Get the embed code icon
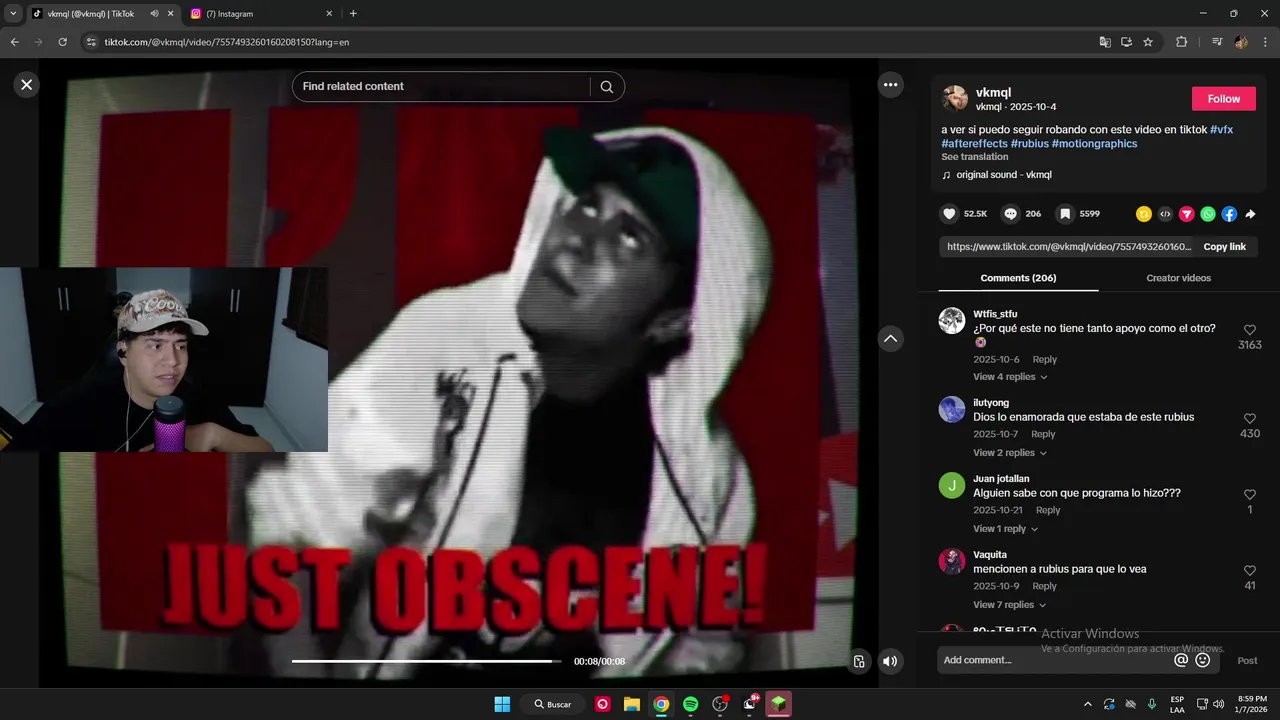 (x=1165, y=214)
